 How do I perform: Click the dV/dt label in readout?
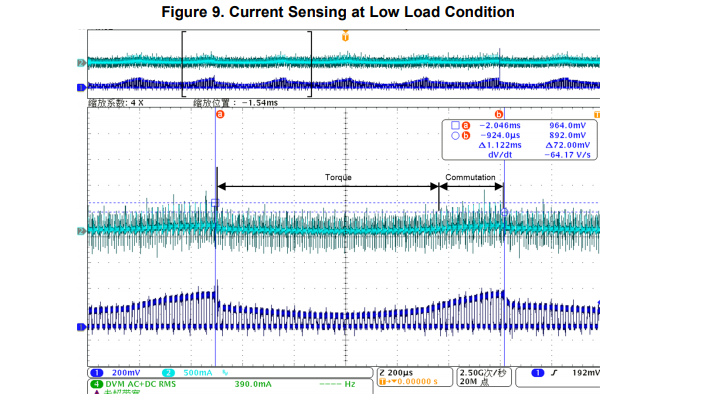click(500, 155)
